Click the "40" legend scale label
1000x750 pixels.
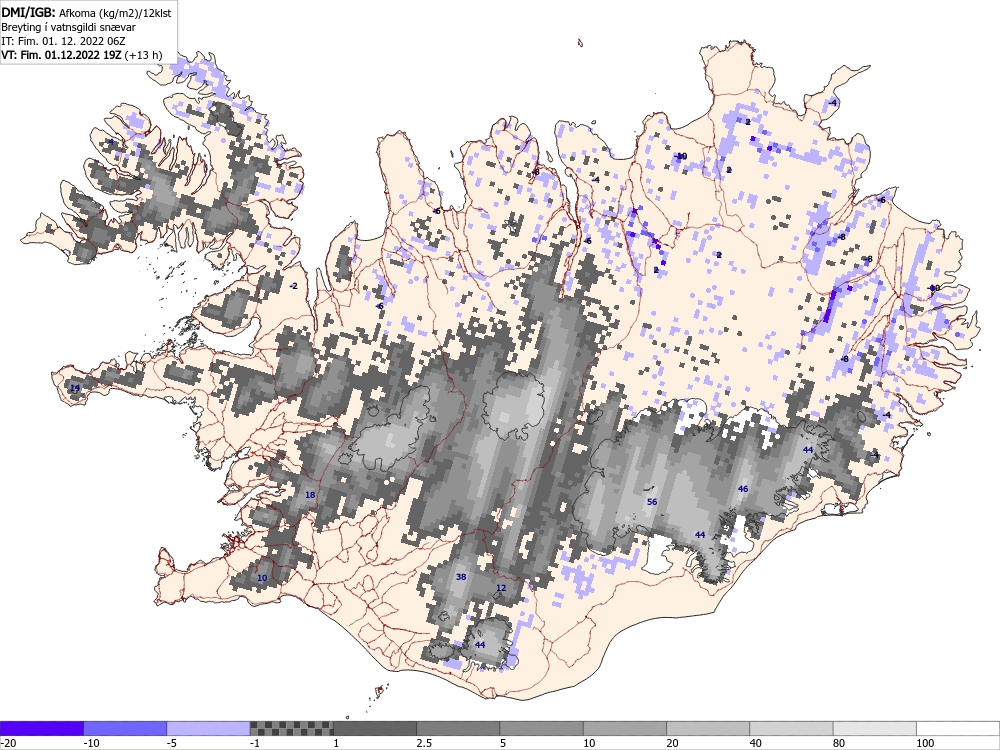pos(756,743)
